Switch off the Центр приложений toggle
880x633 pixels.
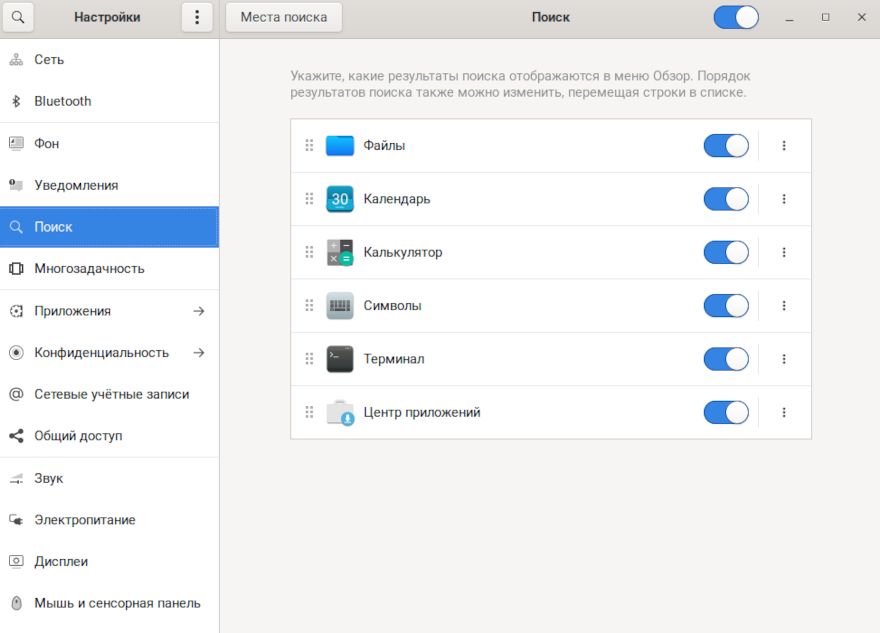coord(725,412)
